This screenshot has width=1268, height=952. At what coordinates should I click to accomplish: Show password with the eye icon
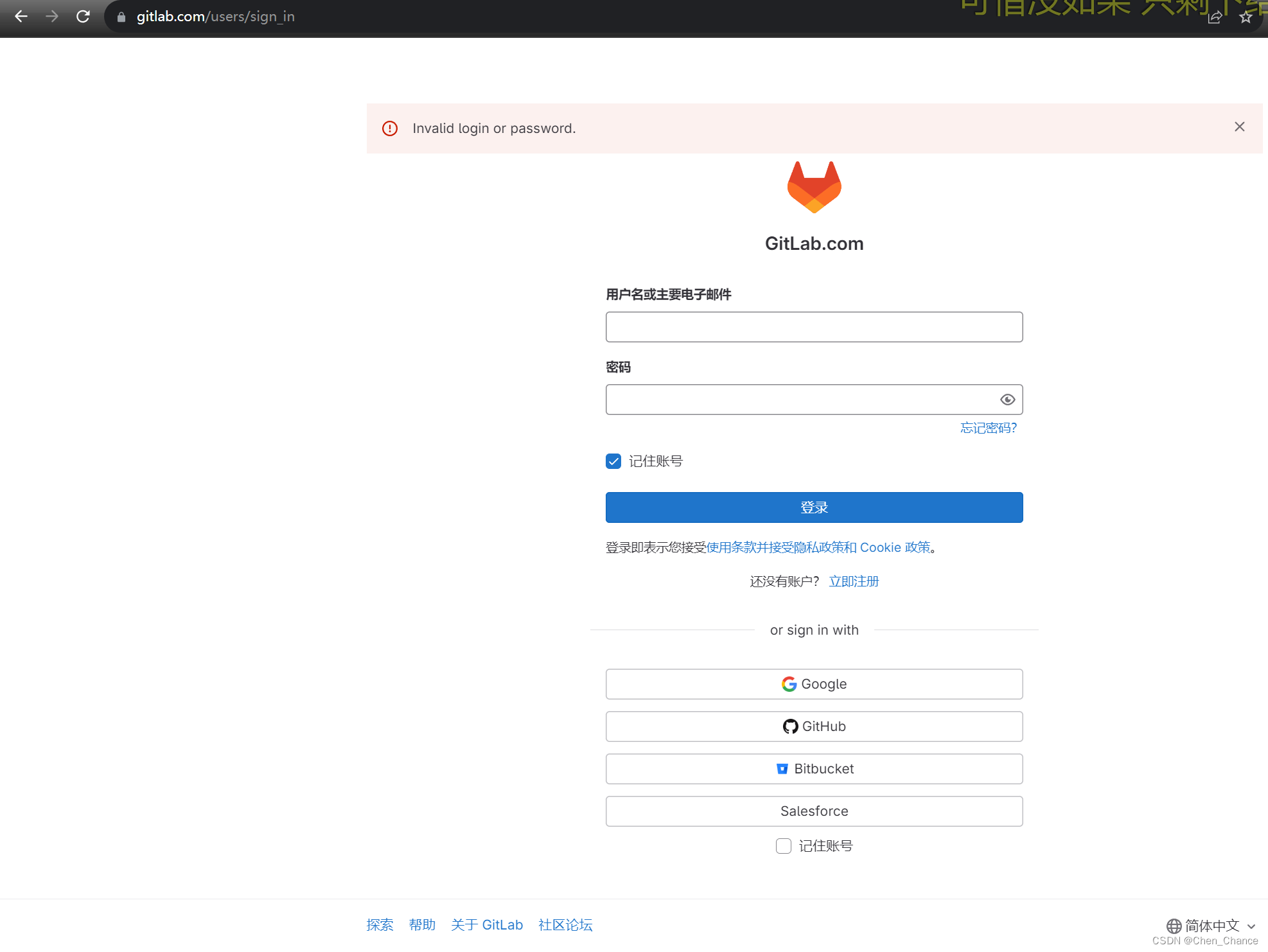[1007, 400]
